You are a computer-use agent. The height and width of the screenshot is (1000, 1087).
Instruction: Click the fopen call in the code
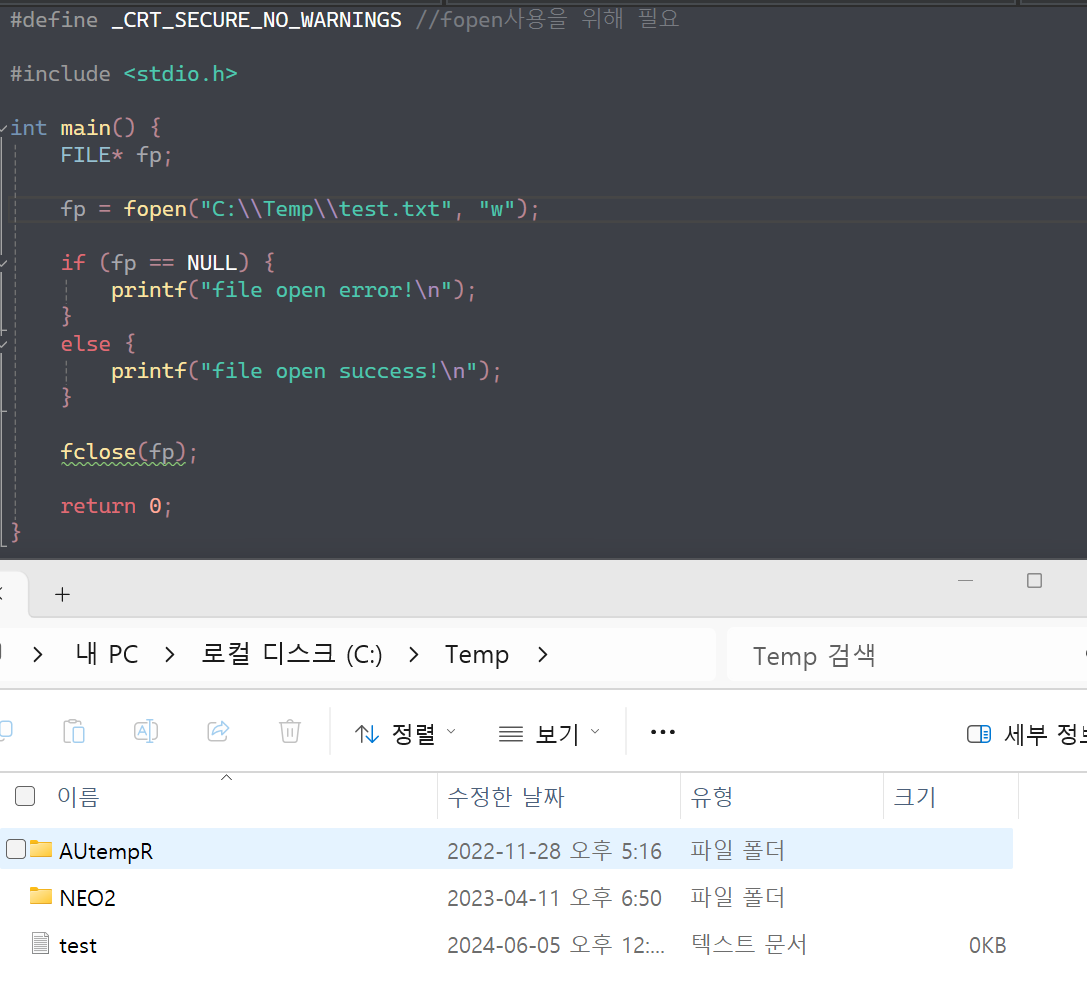point(155,209)
